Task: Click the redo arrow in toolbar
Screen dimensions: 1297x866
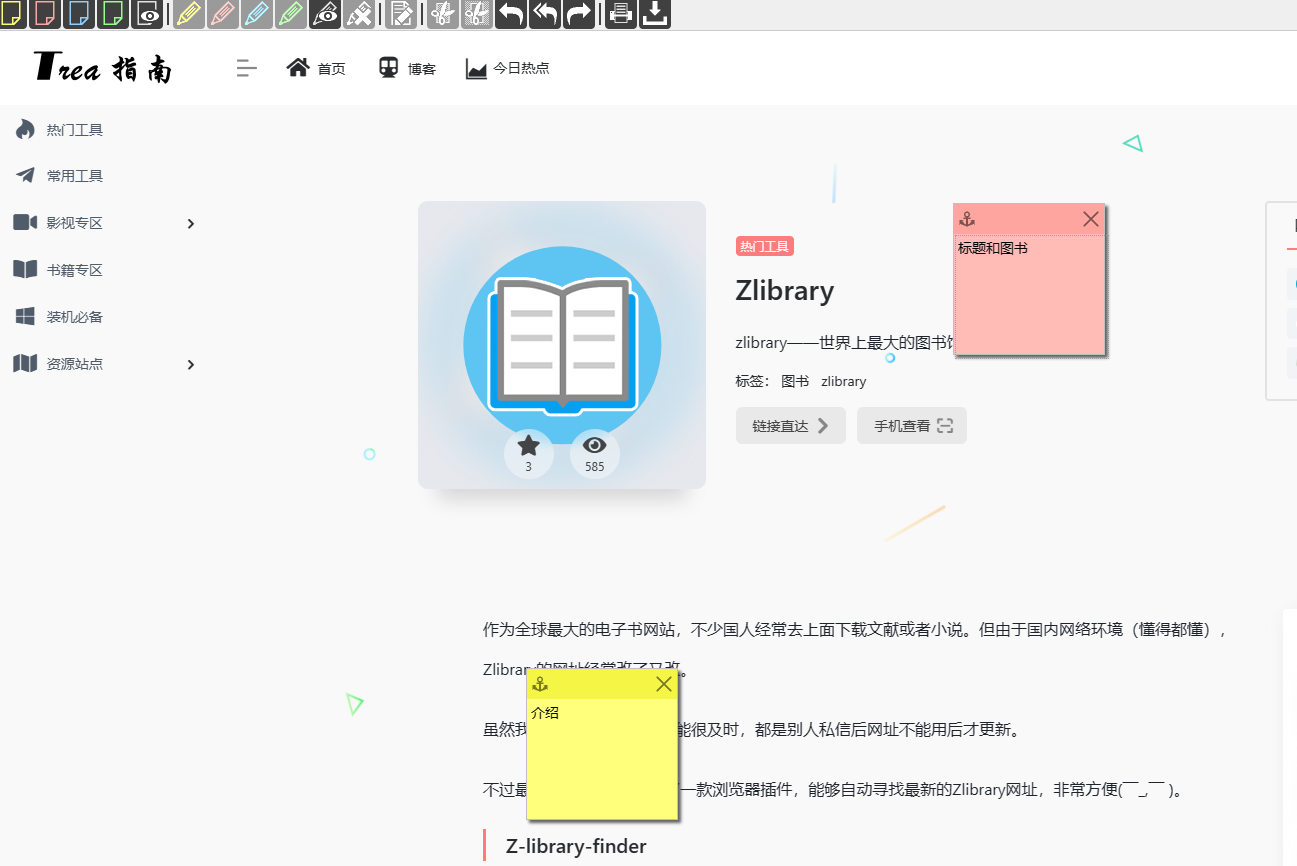Action: [x=578, y=13]
